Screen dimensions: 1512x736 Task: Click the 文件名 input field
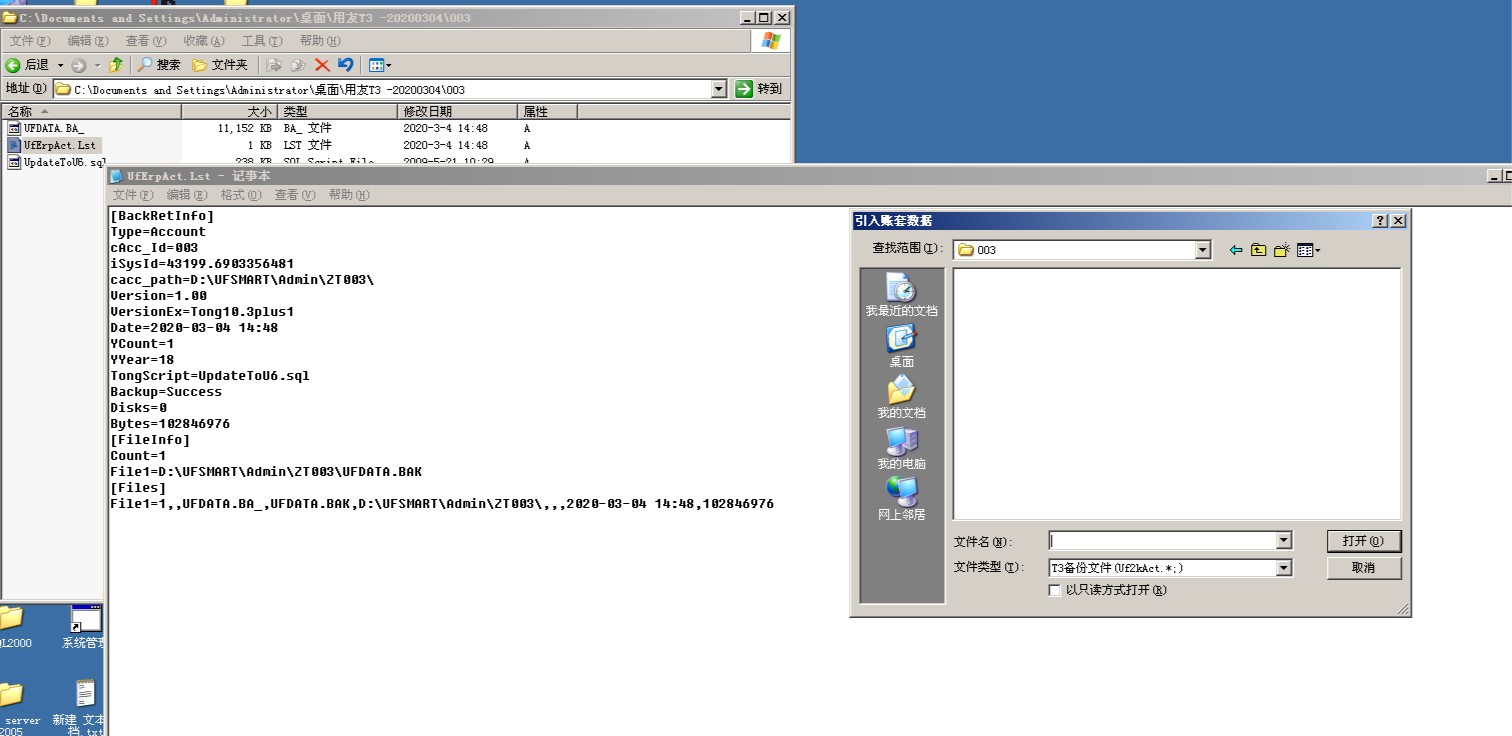(x=1162, y=541)
